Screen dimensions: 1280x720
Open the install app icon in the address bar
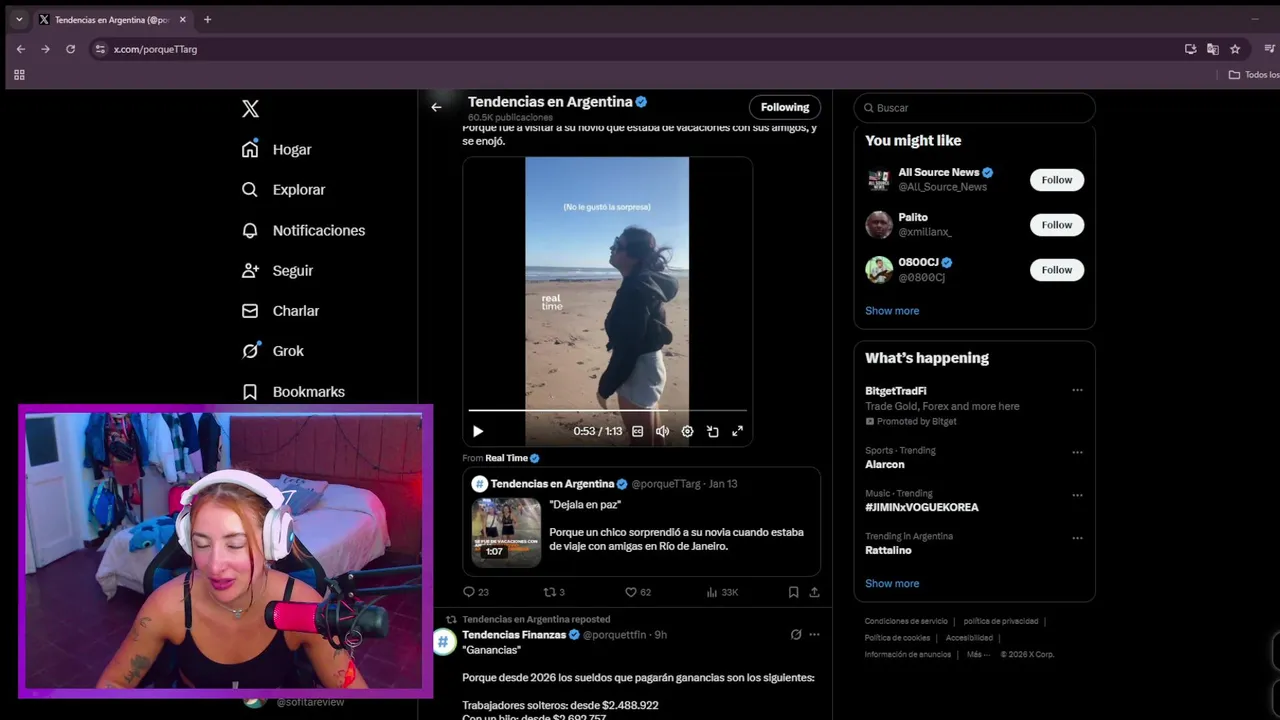[1190, 49]
